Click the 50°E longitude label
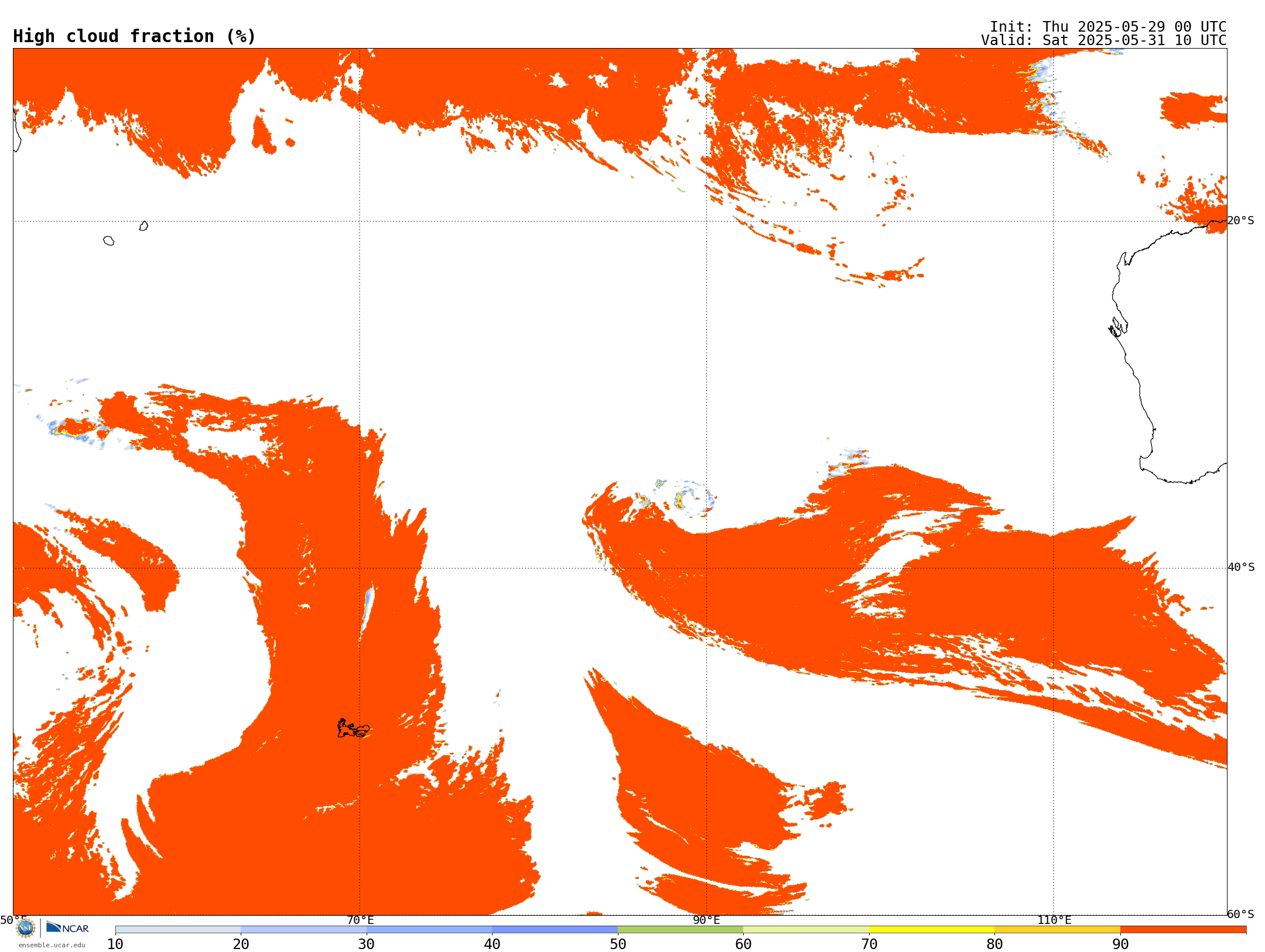This screenshot has height=952, width=1265. (13, 920)
